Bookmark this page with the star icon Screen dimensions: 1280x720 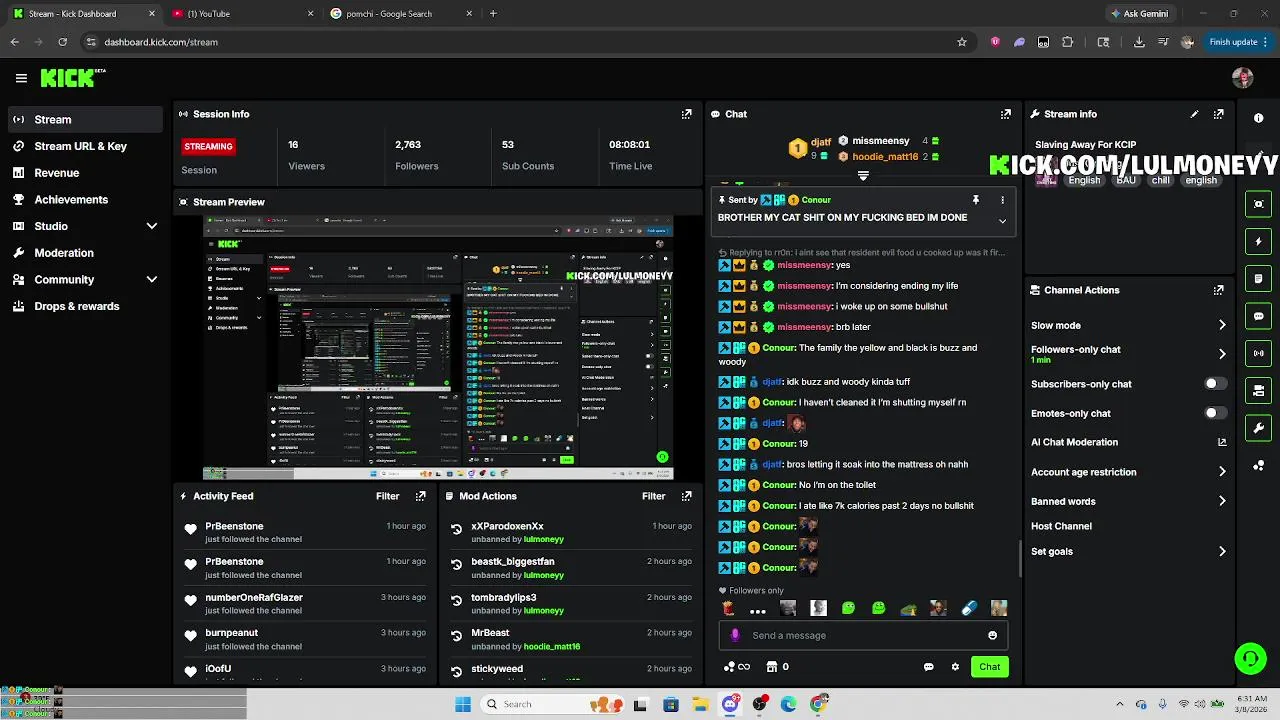point(962,42)
